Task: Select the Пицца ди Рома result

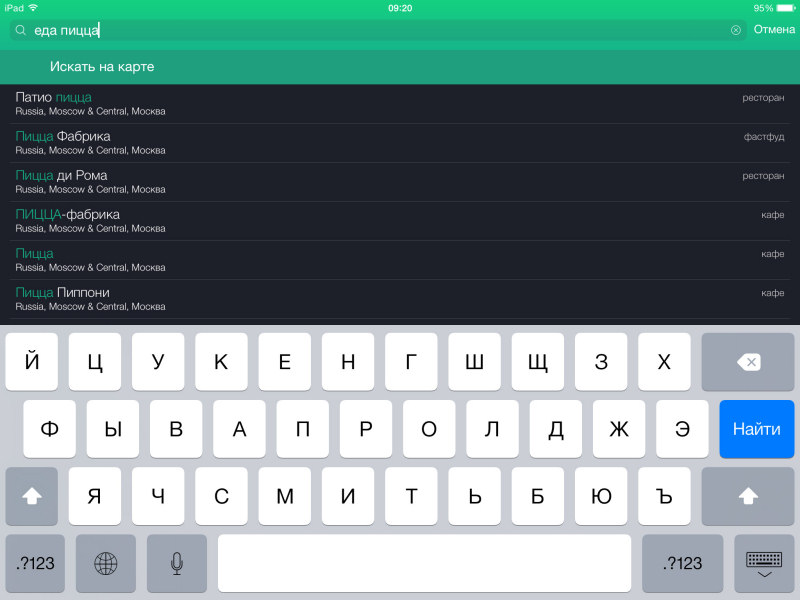Action: pos(400,182)
